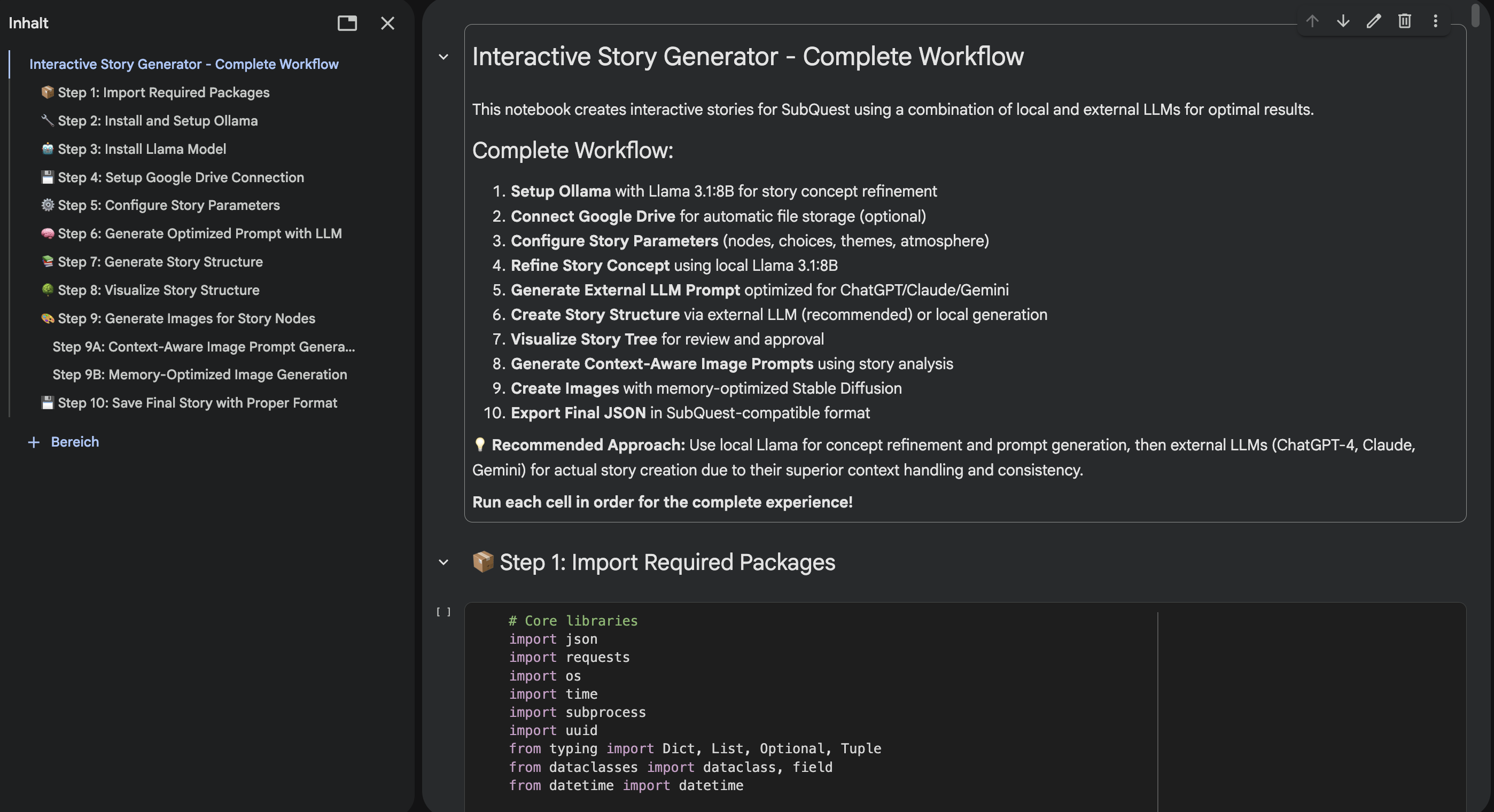Run the Core libraries code cell
The image size is (1494, 812).
[443, 612]
